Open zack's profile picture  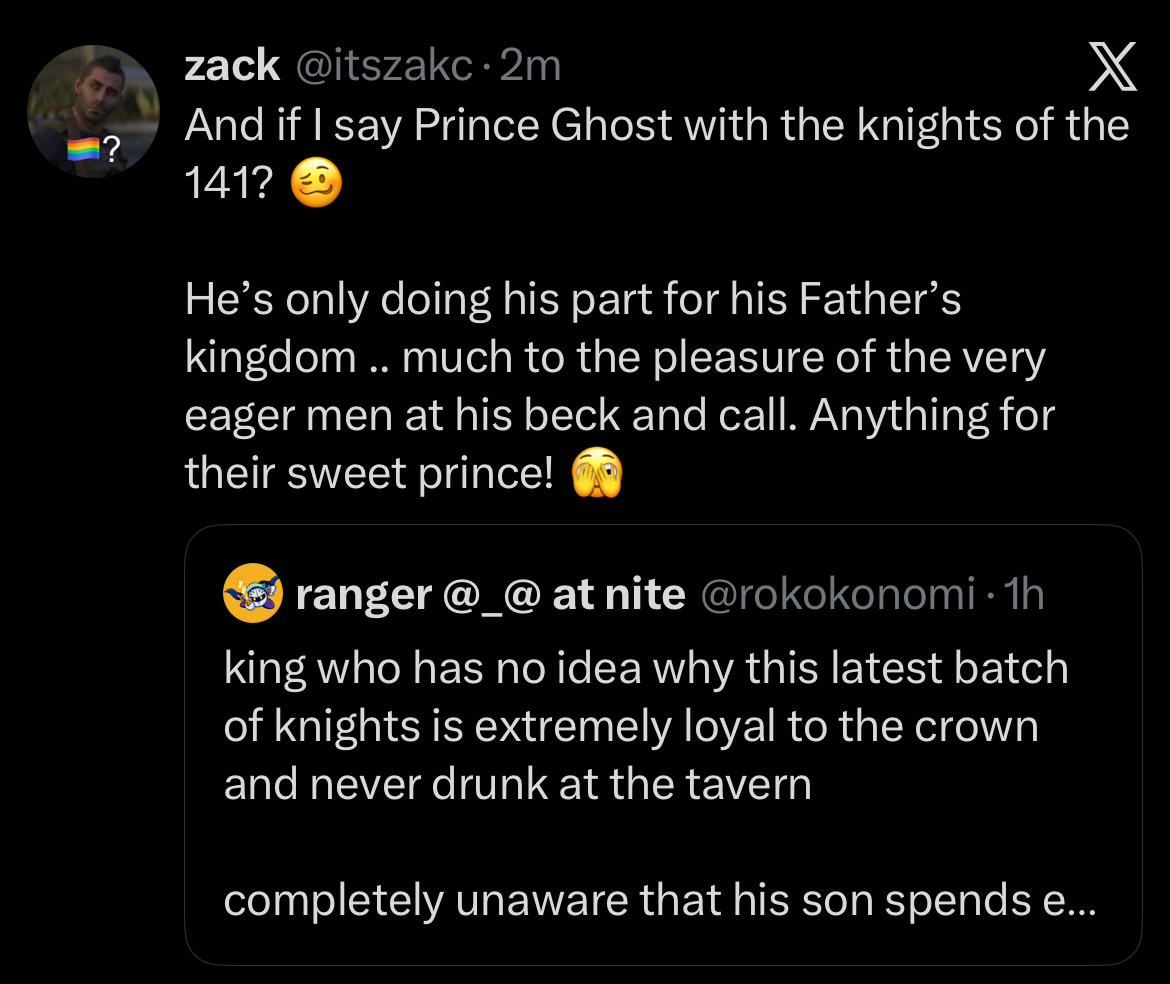coord(92,110)
